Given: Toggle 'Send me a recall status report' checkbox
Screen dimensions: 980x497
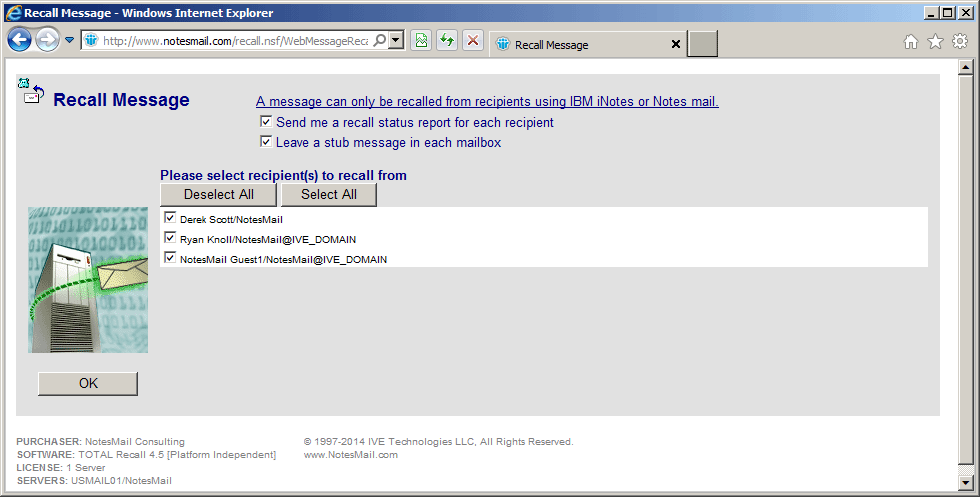Looking at the screenshot, I should coord(266,122).
